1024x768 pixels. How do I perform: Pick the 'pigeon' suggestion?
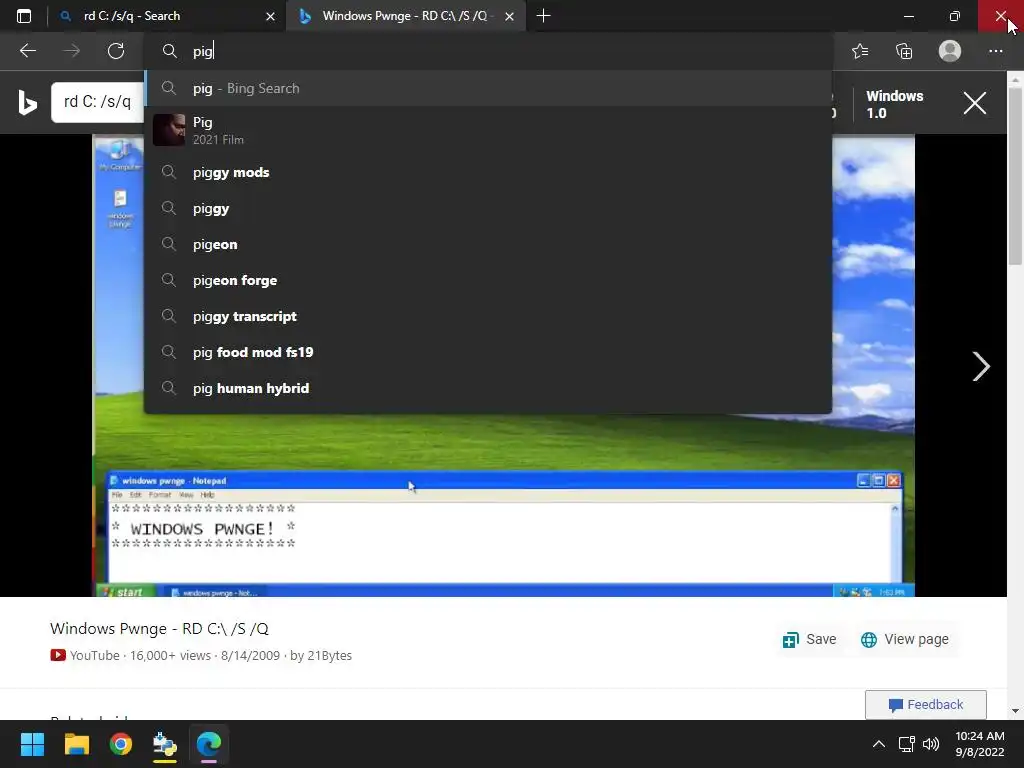click(x=488, y=244)
